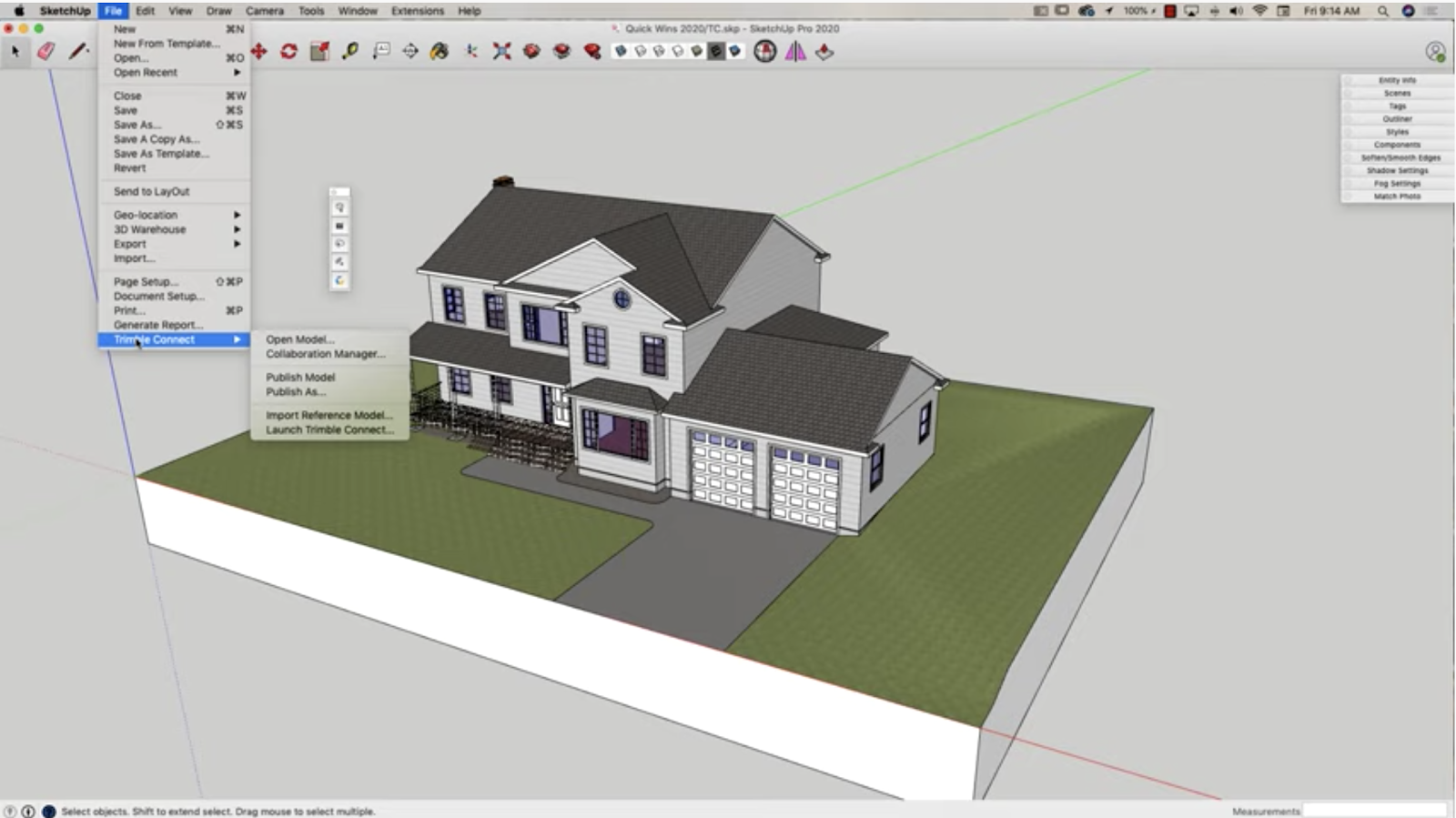The height and width of the screenshot is (818, 1456).
Task: Select the Scale tool icon
Action: (319, 52)
